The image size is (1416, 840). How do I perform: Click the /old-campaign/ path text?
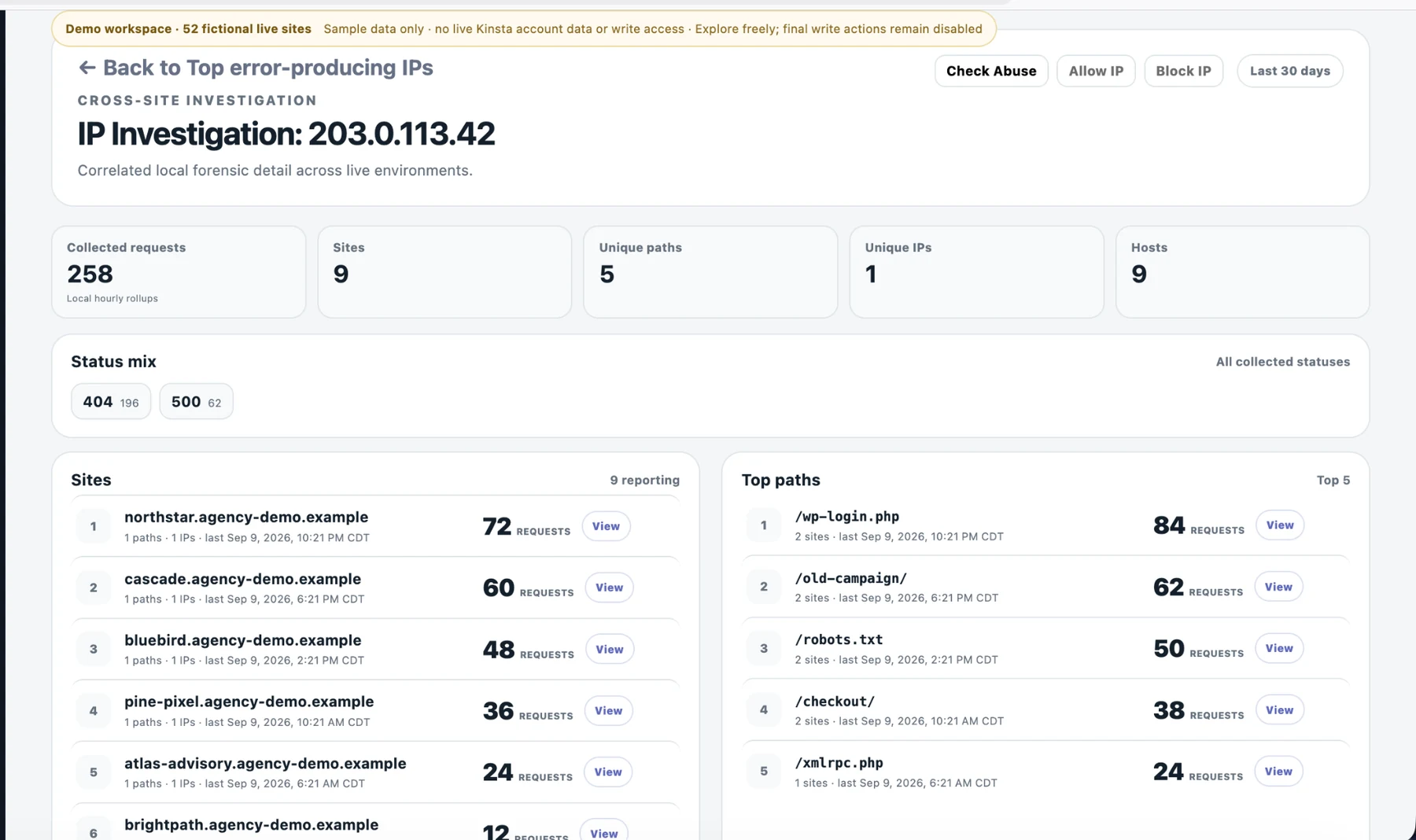click(x=850, y=578)
